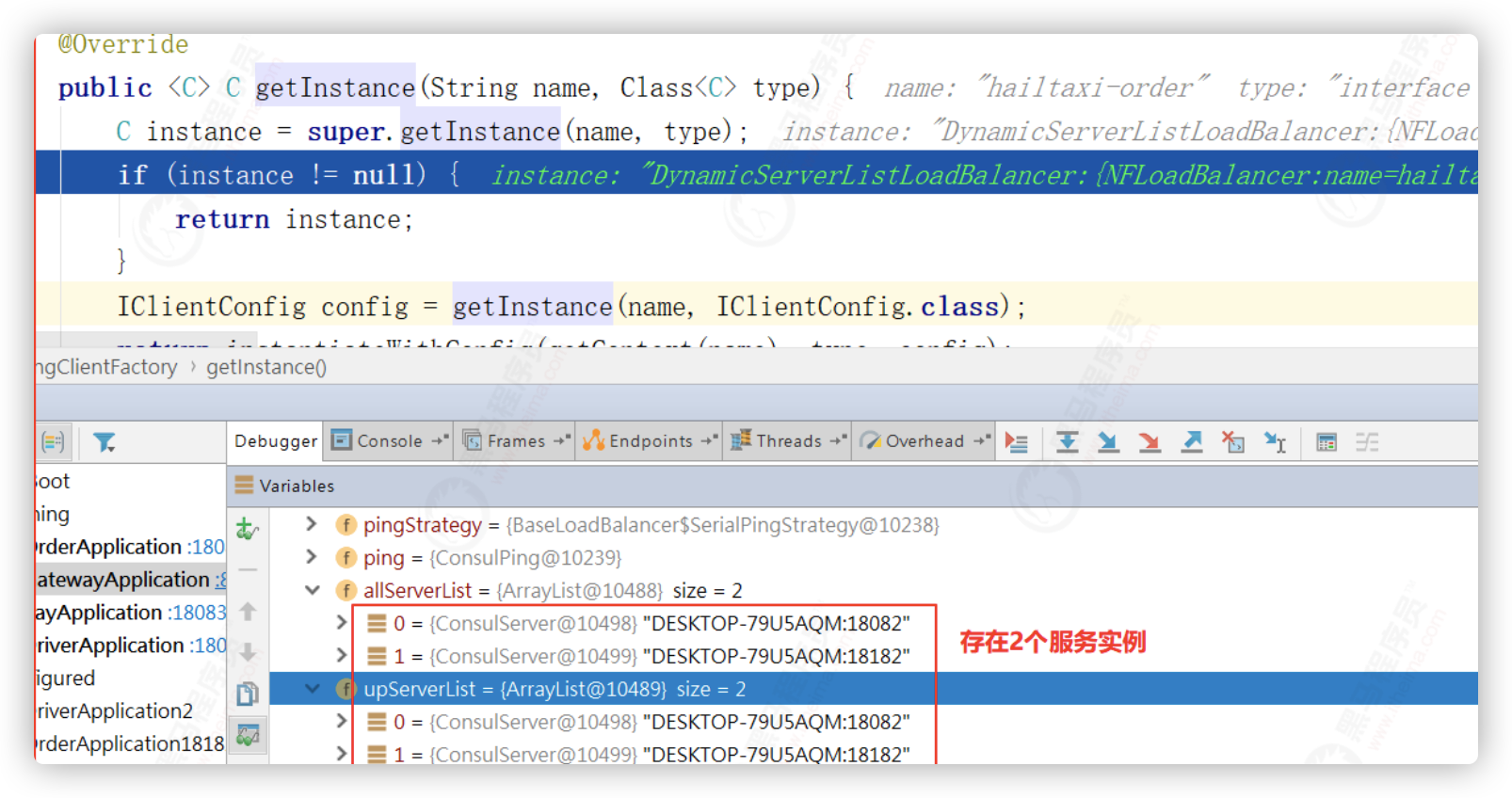The width and height of the screenshot is (1512, 798).
Task: Expand element 1 under upServerList
Action: tap(342, 755)
